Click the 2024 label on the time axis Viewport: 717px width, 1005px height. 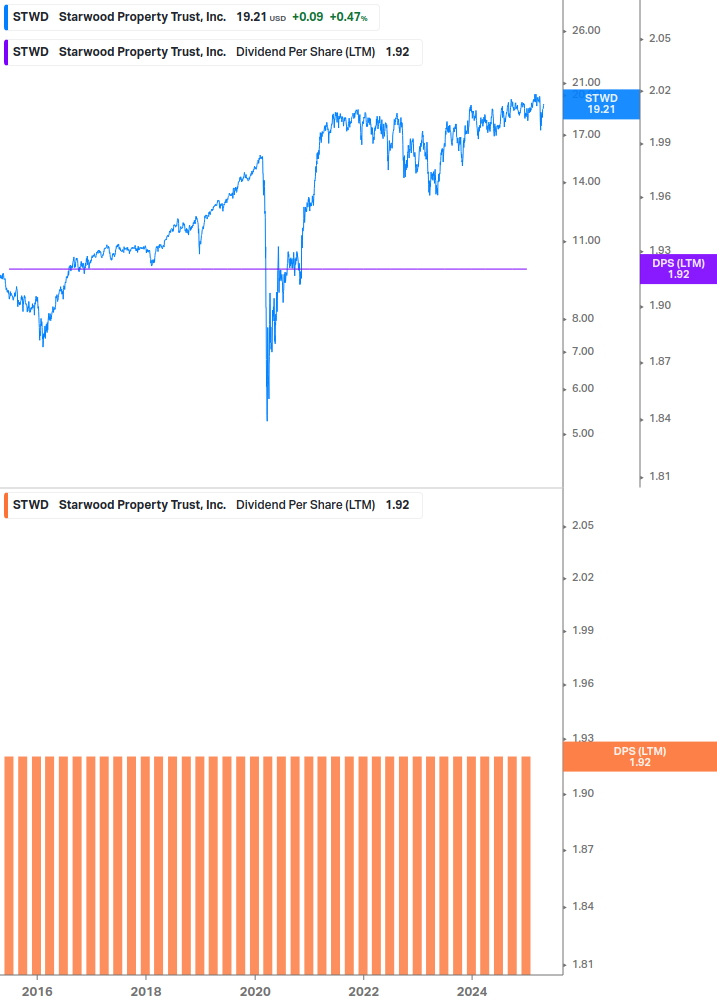(472, 992)
